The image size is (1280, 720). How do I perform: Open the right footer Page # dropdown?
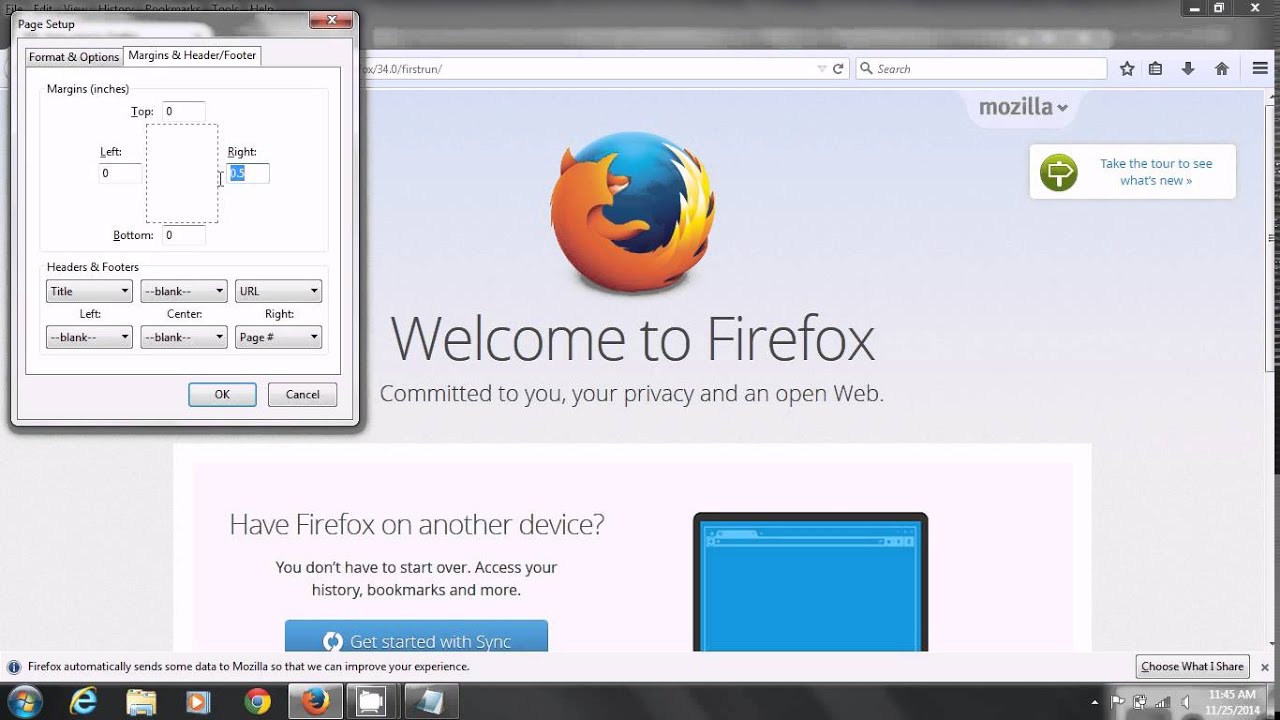click(278, 337)
